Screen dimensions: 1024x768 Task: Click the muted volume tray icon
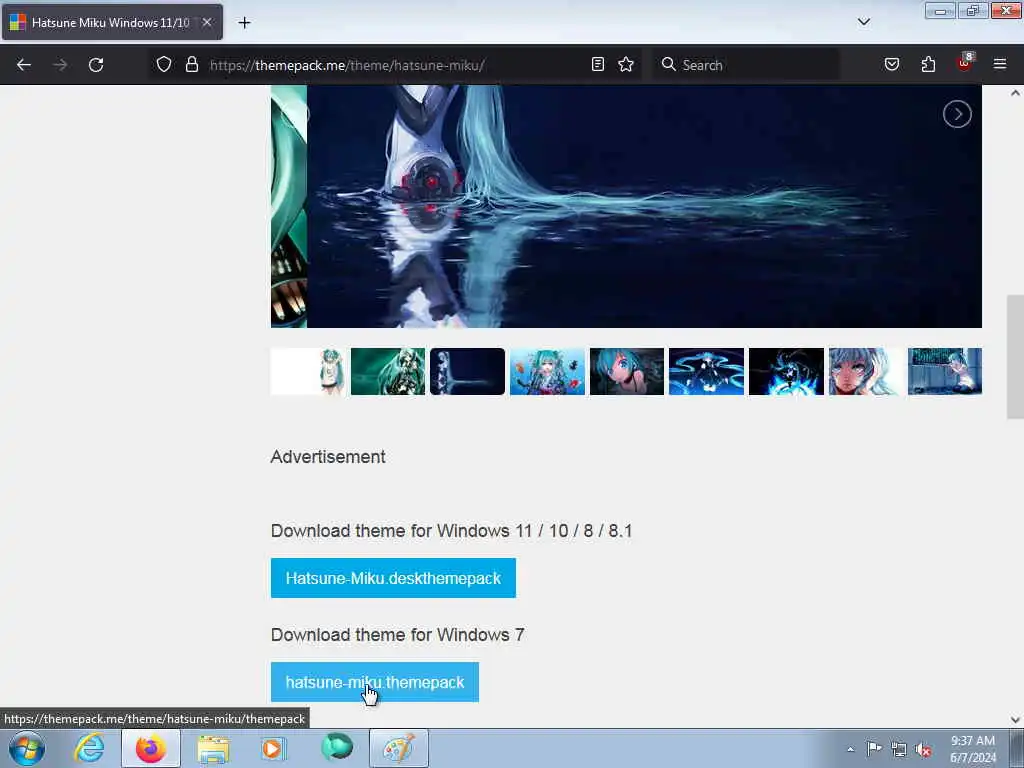pyautogui.click(x=923, y=750)
